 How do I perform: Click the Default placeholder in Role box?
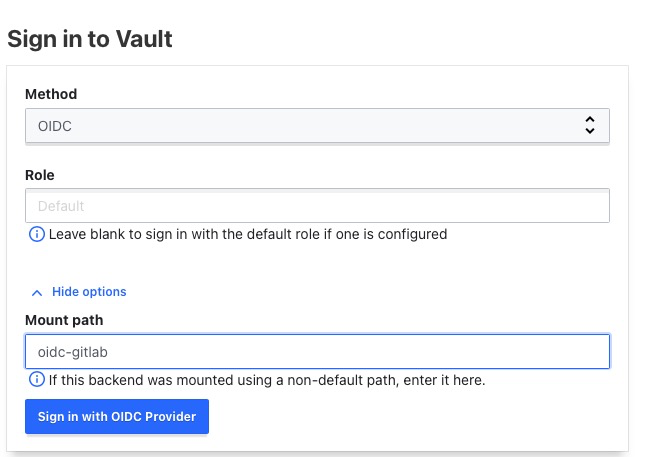point(61,206)
